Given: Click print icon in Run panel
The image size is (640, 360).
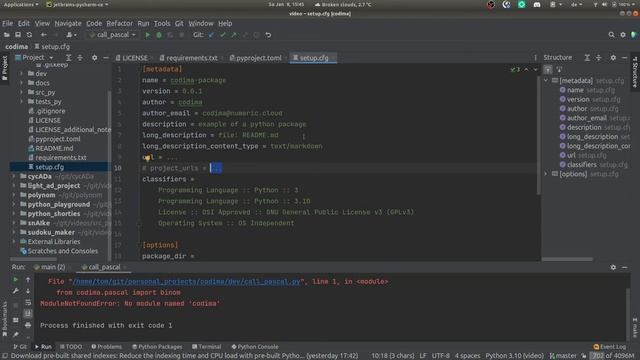Looking at the screenshot, I should pyautogui.click(x=28, y=325).
